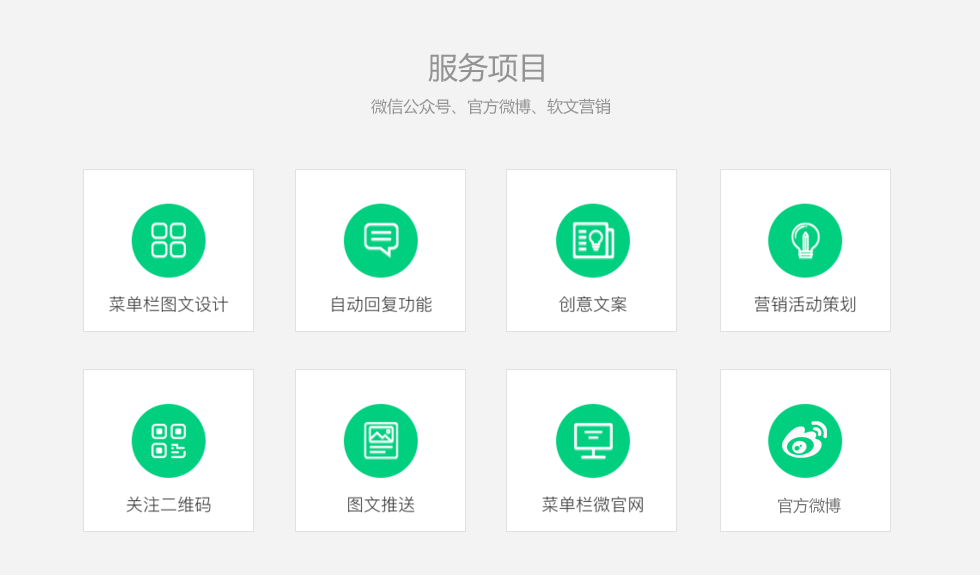Select the 营销活动策划 label
The height and width of the screenshot is (575, 980).
coord(805,304)
